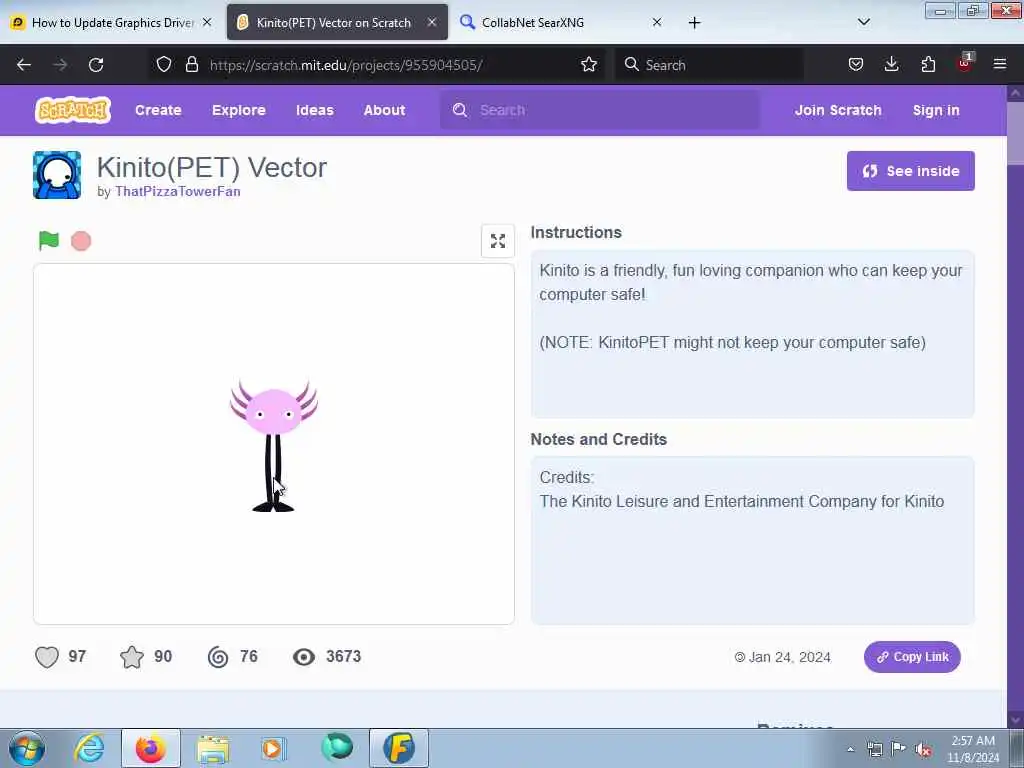Close the How to Update Graphics tab

point(207,22)
